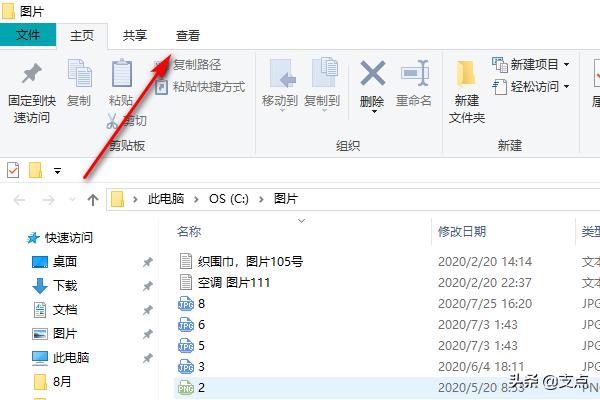This screenshot has height=400, width=600.
Task: Open 下载 in the navigation pane
Action: pos(65,286)
